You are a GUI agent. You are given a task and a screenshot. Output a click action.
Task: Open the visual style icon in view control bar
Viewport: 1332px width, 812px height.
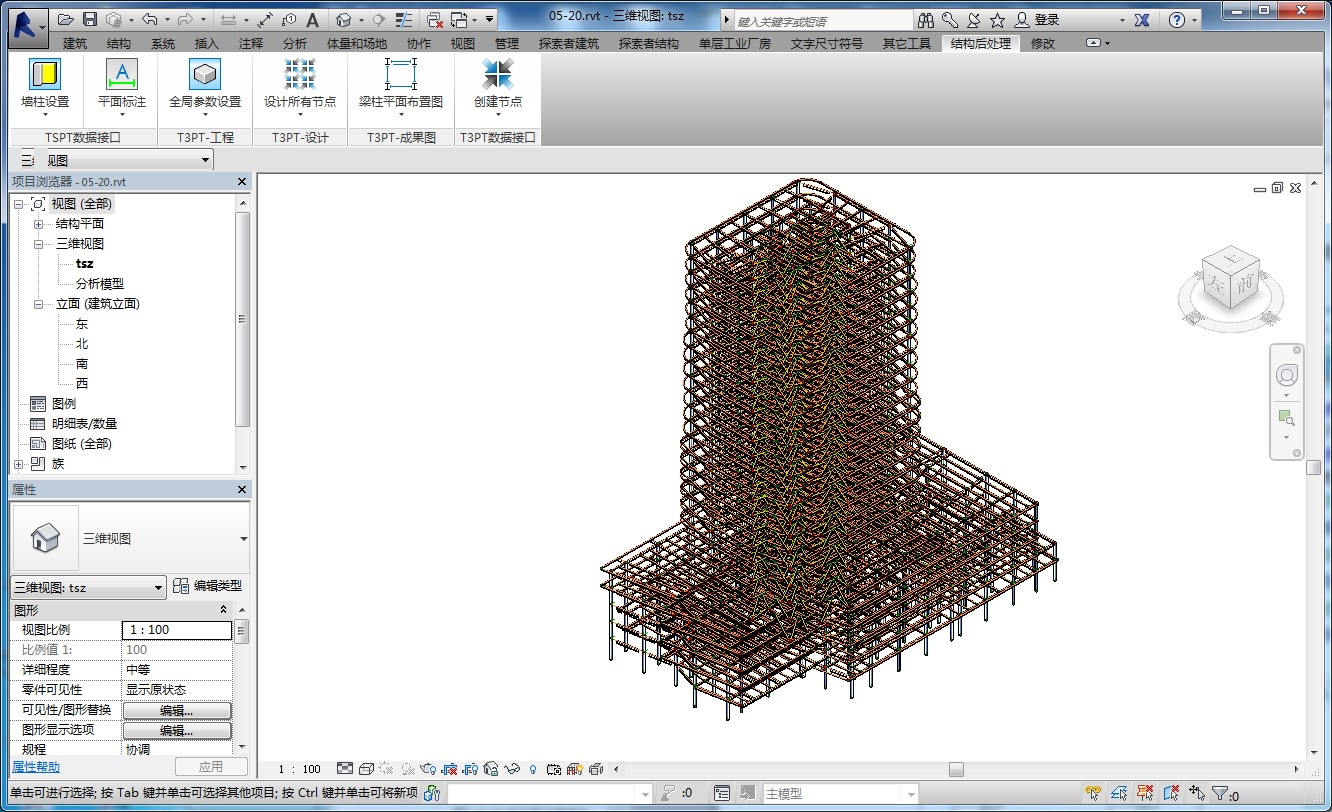[x=367, y=769]
